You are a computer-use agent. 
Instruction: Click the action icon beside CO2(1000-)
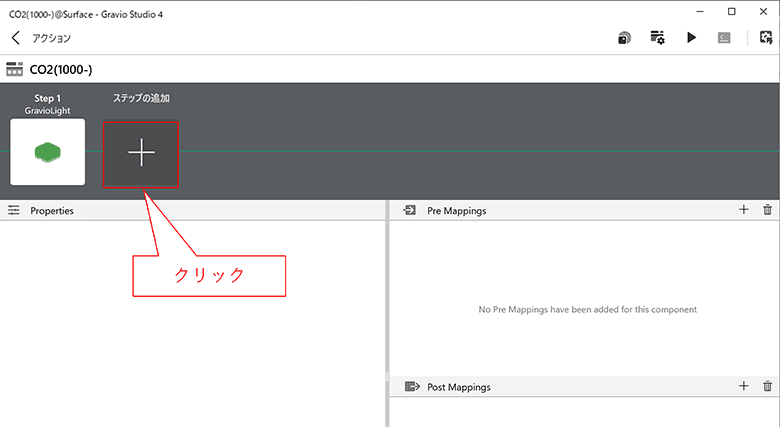[14, 69]
